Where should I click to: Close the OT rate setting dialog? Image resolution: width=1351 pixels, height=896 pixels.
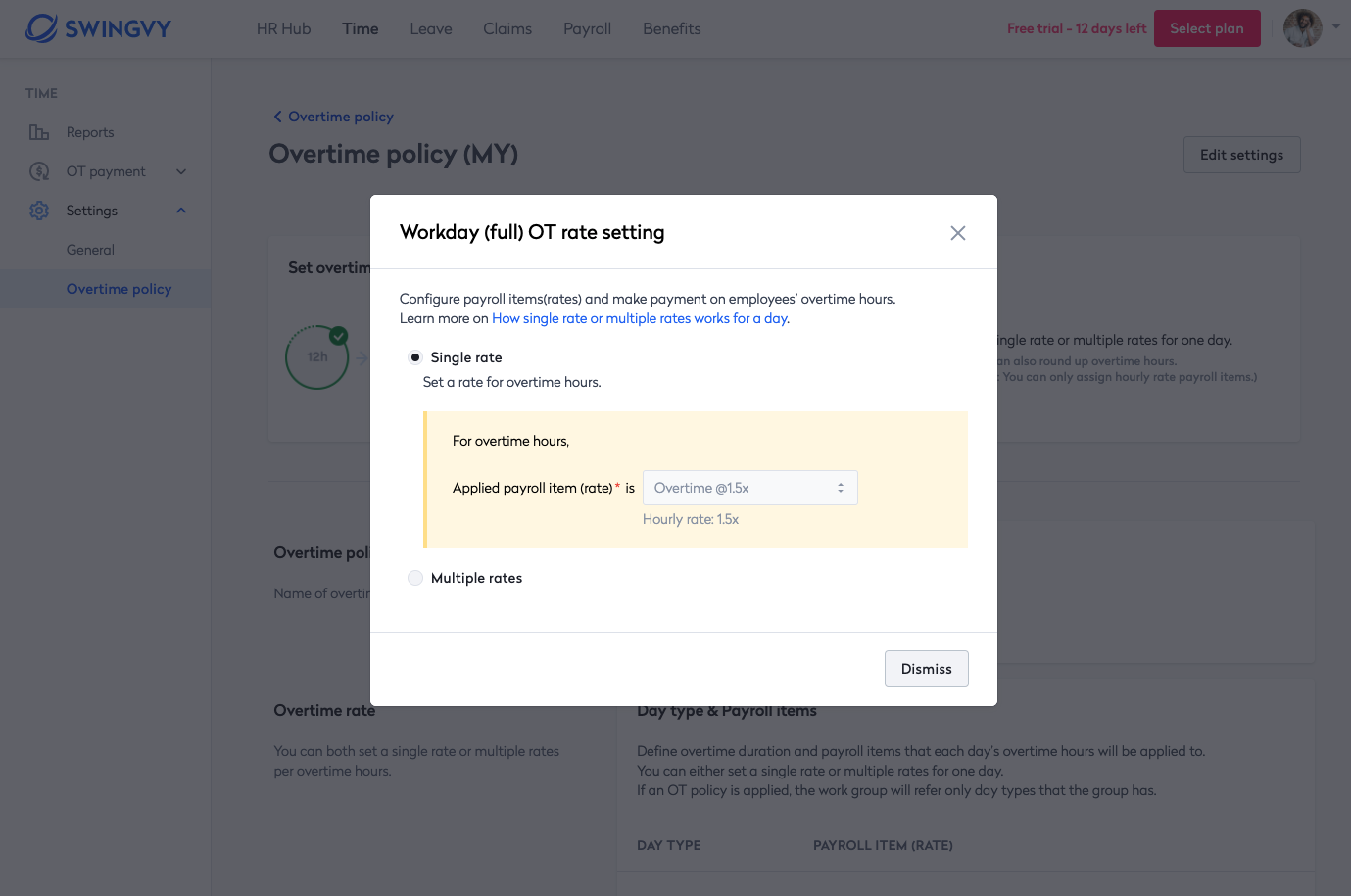(x=958, y=233)
